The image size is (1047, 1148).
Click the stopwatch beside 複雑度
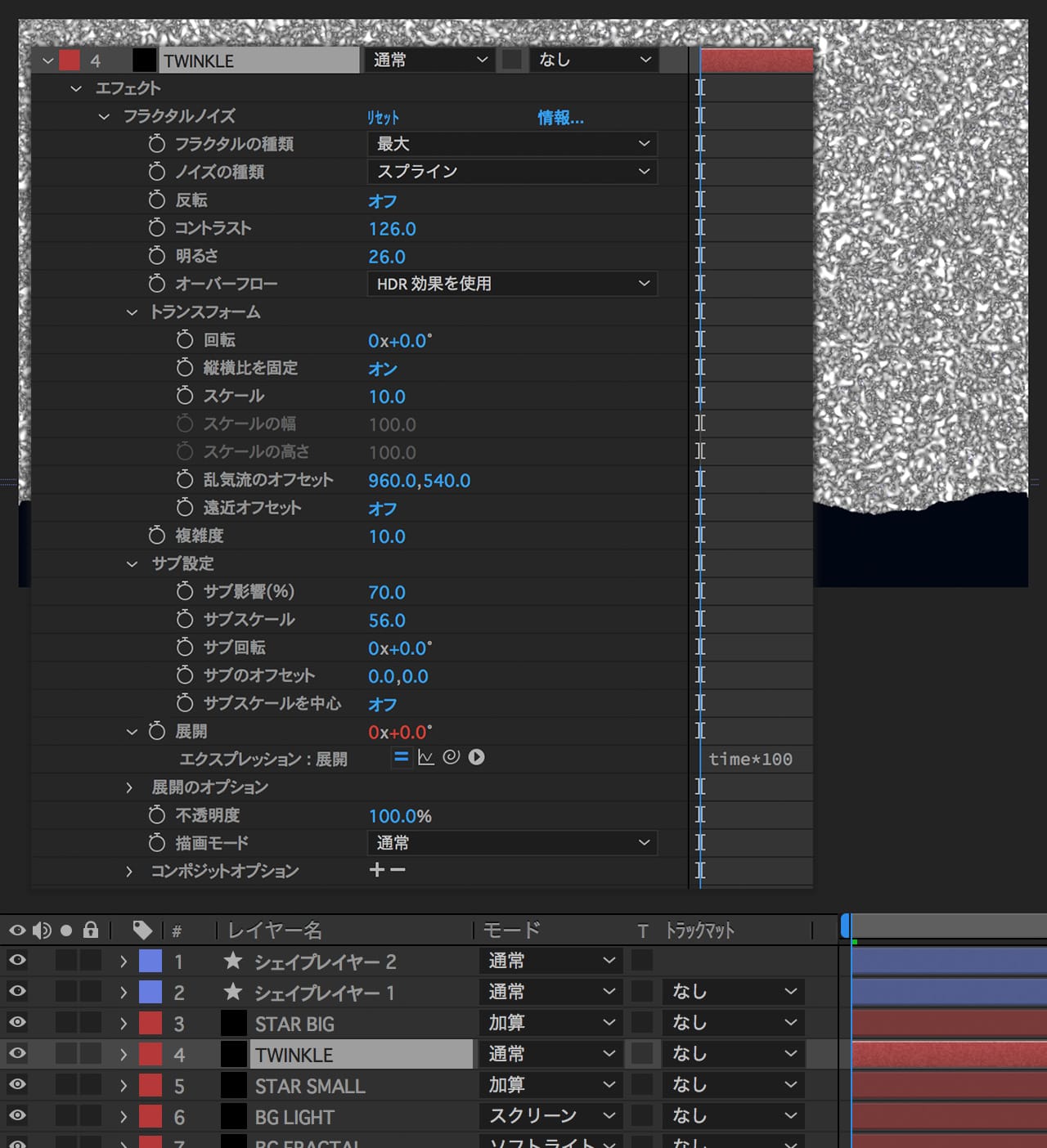click(157, 536)
